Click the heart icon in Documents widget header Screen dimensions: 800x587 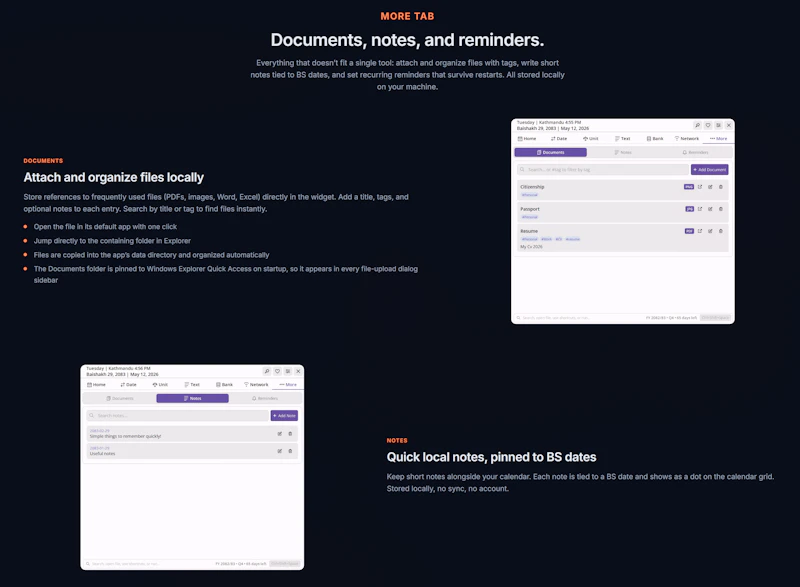tap(708, 125)
